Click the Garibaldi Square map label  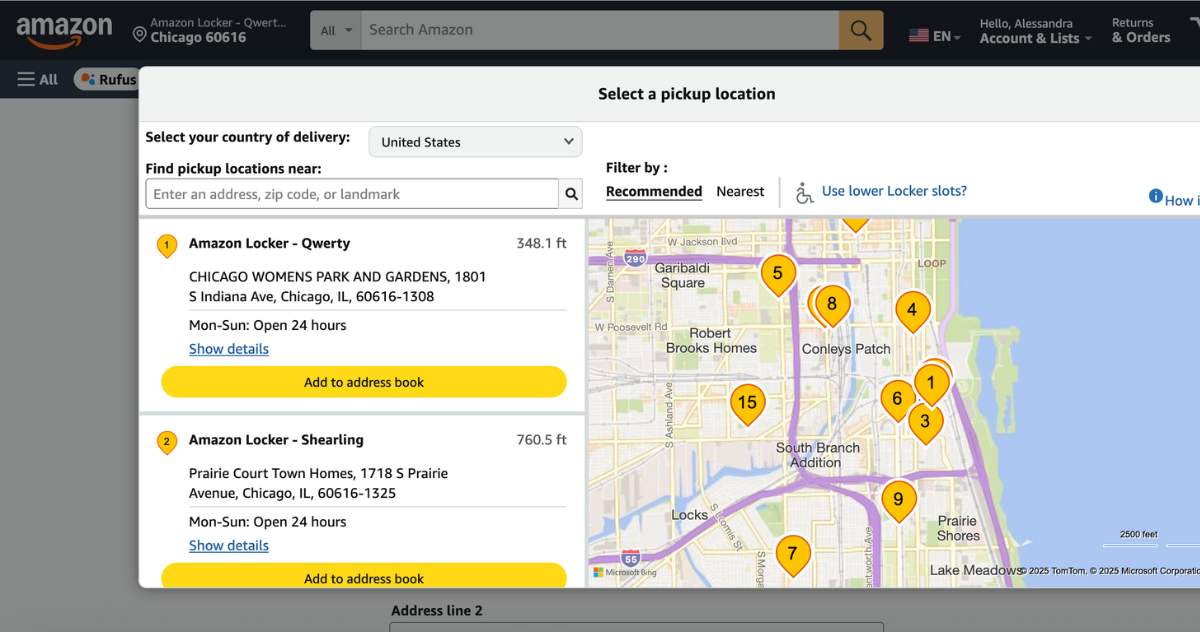(x=682, y=275)
